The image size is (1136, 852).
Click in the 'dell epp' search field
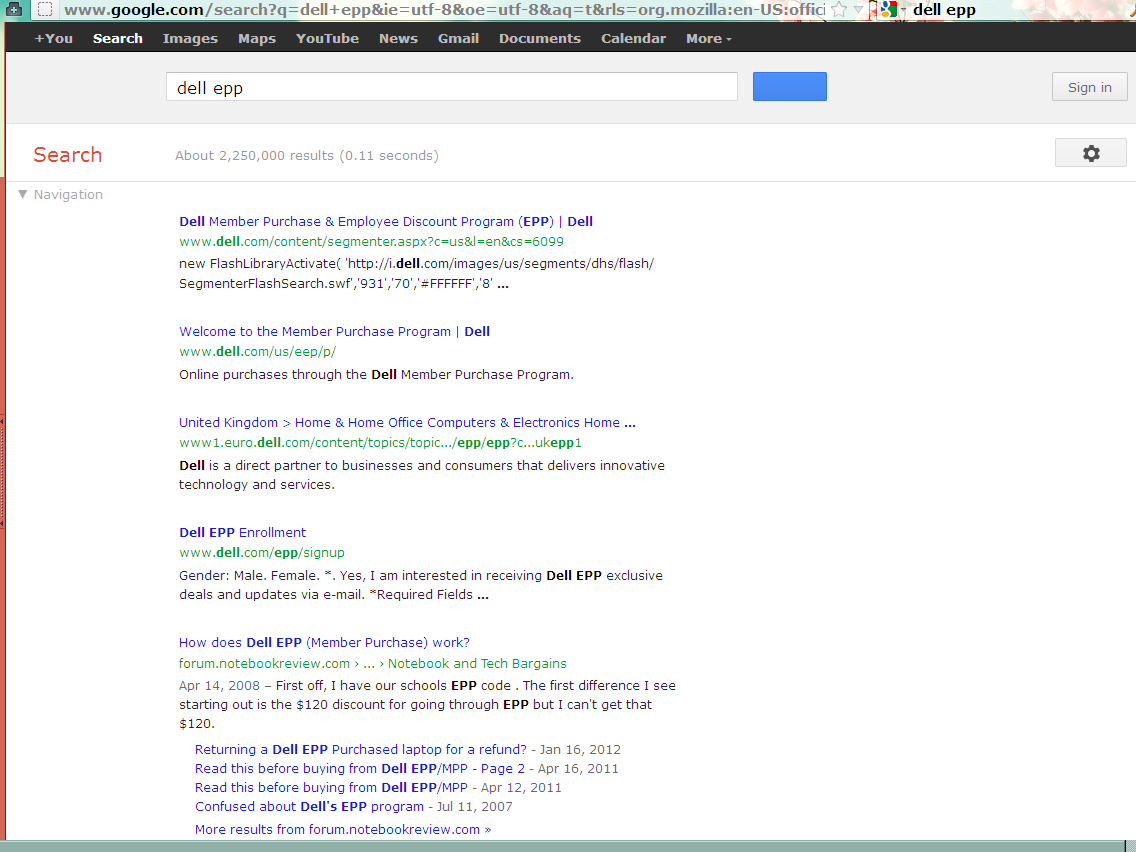coord(450,87)
